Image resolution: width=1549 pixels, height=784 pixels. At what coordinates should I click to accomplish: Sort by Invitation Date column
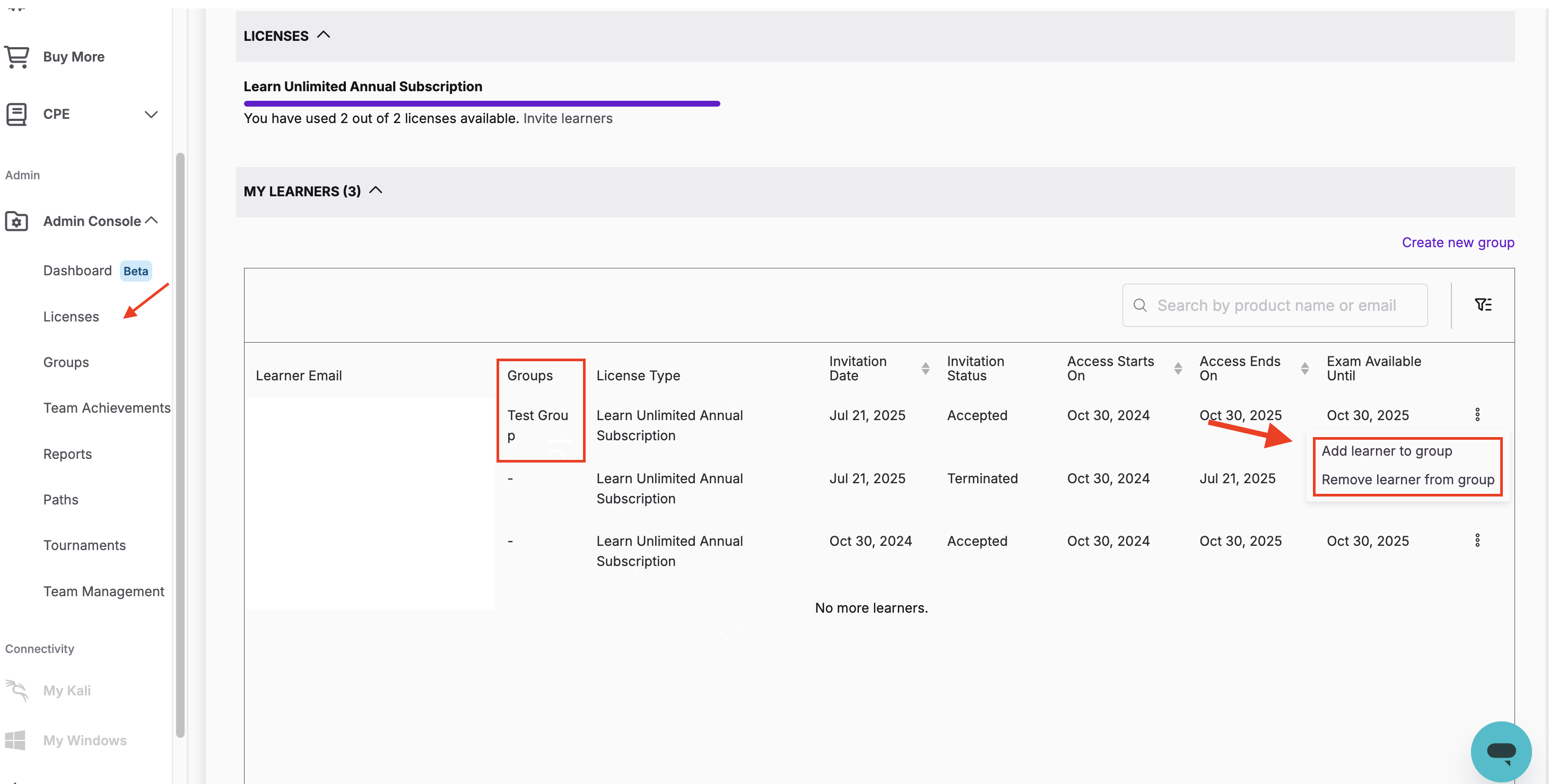click(x=926, y=369)
